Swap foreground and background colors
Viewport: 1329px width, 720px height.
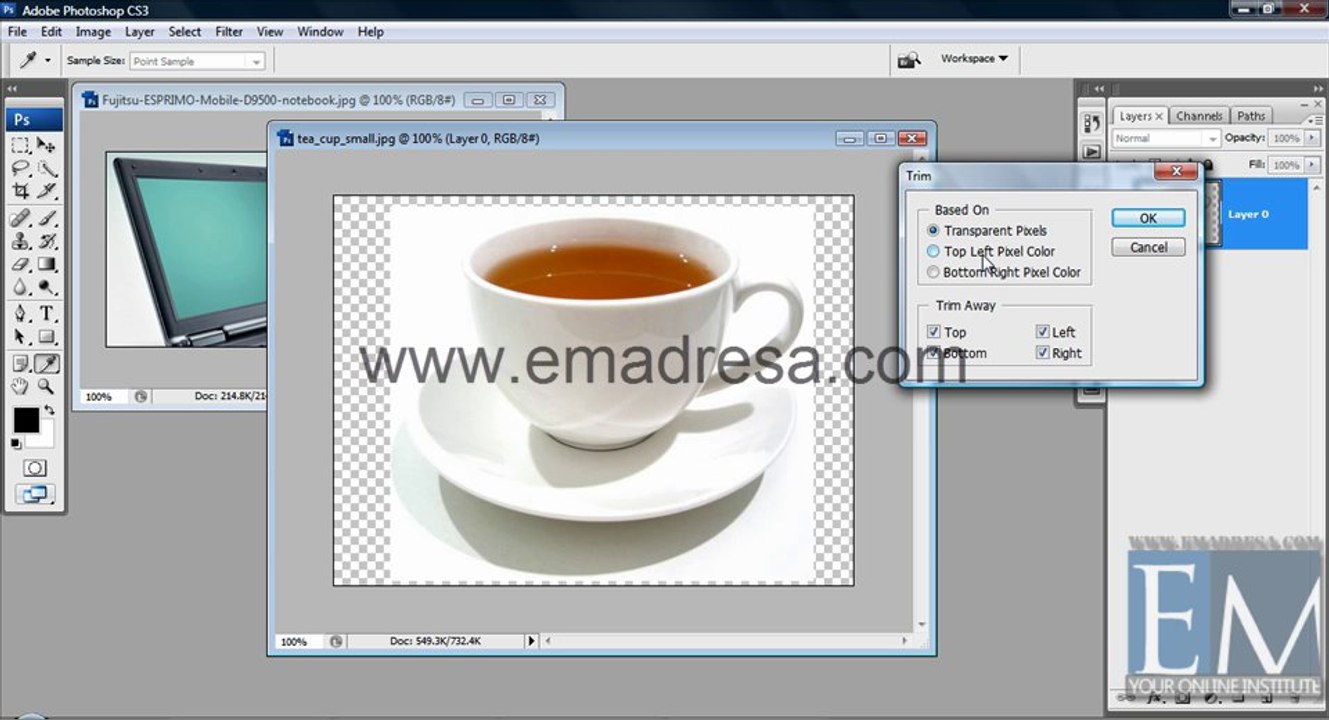pyautogui.click(x=49, y=410)
